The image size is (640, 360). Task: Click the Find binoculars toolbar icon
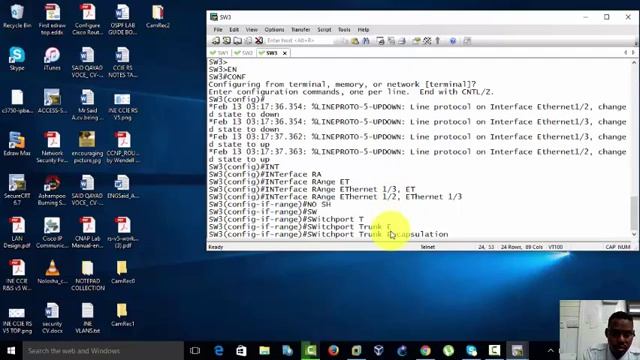366,41
